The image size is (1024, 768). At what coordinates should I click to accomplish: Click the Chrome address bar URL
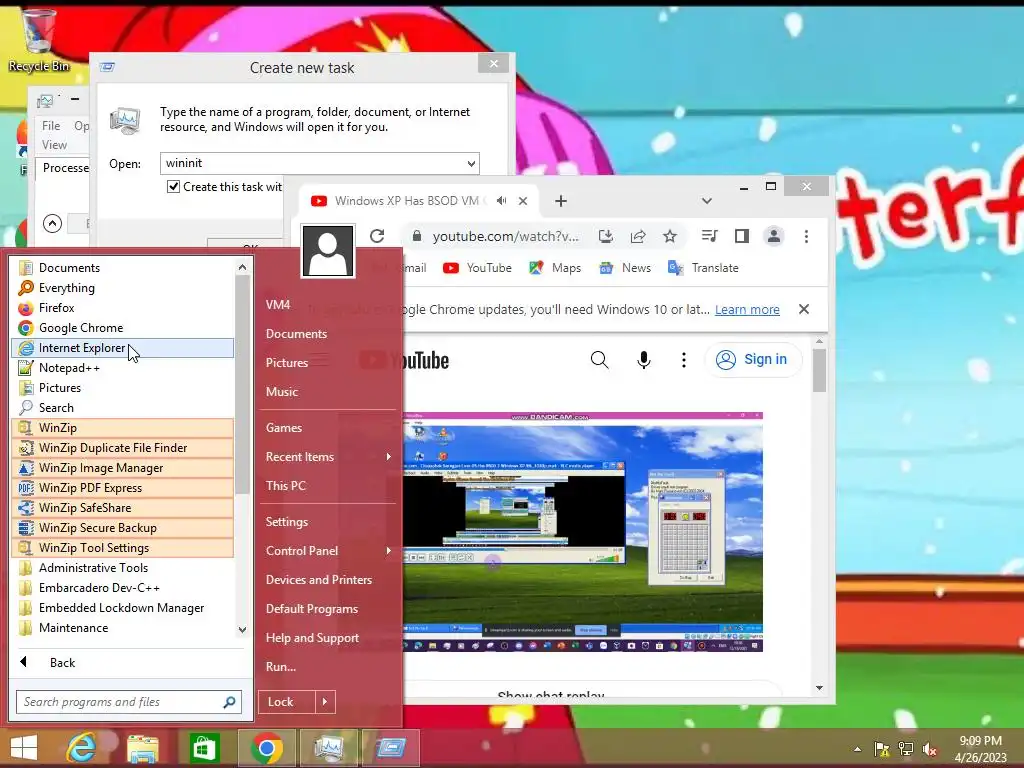(x=505, y=236)
